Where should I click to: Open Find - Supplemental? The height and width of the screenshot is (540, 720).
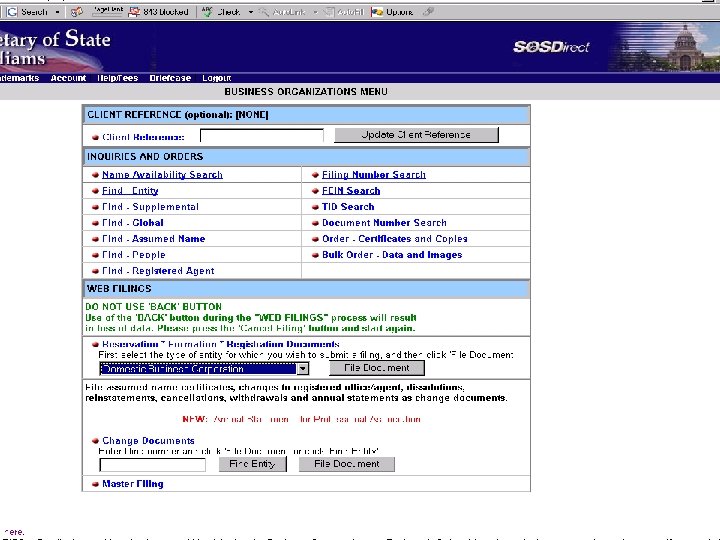pos(151,207)
